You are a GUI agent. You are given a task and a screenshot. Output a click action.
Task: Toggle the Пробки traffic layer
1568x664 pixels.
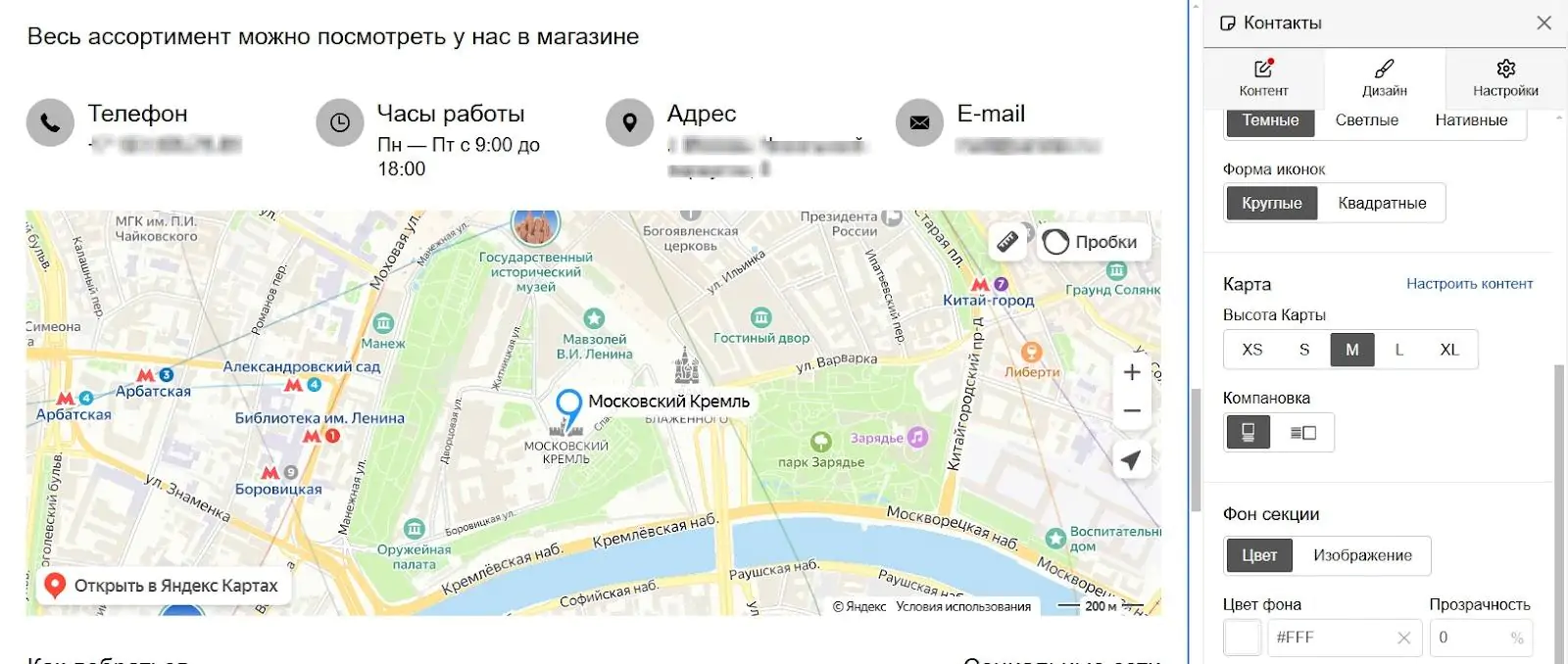click(x=1091, y=242)
